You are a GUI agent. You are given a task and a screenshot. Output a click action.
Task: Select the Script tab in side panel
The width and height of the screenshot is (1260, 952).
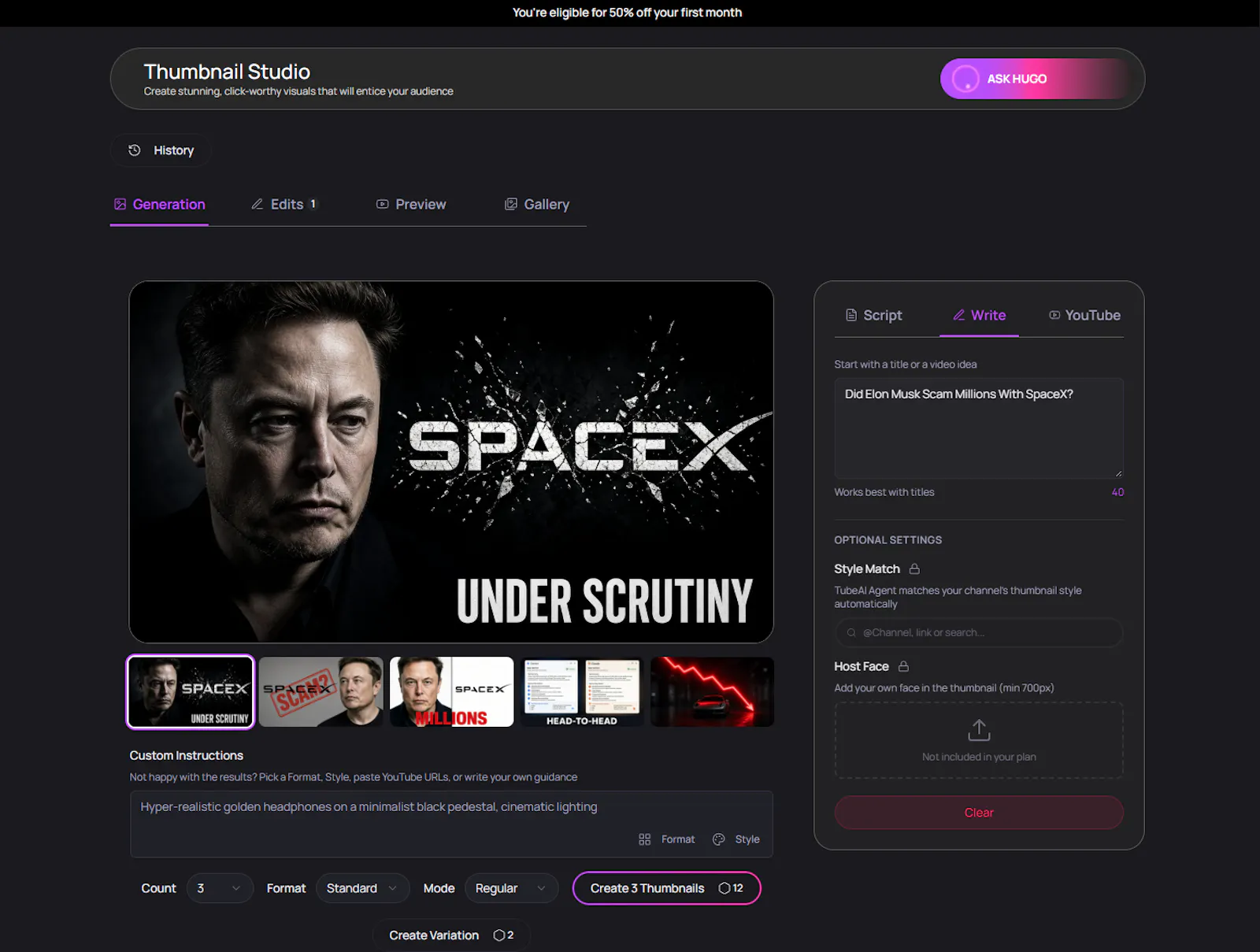click(x=873, y=315)
